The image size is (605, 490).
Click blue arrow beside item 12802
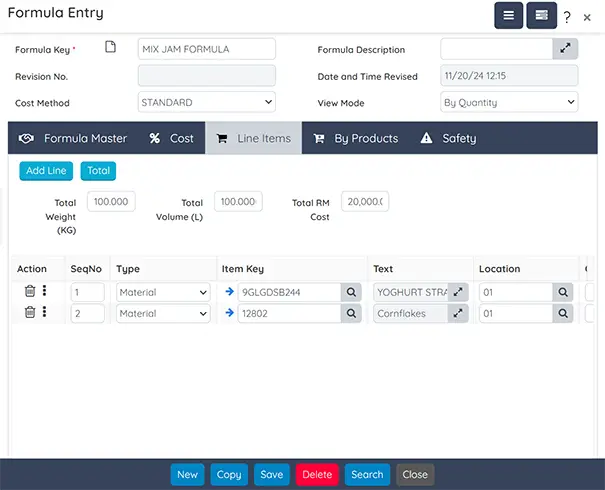click(229, 313)
